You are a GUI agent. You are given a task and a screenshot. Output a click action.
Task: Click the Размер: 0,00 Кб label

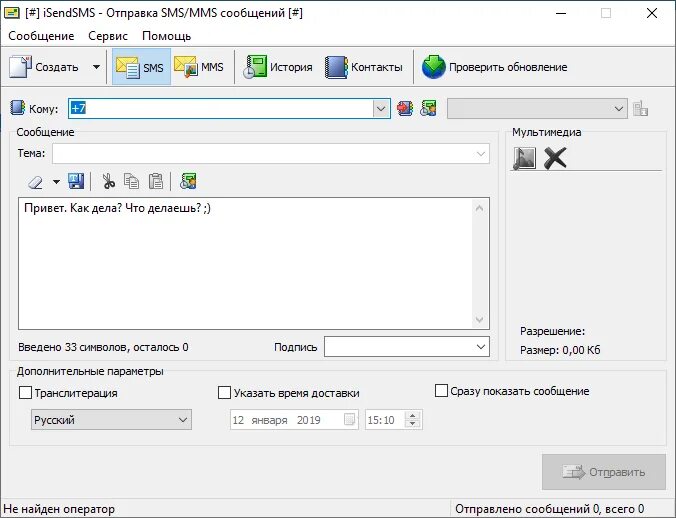click(x=560, y=350)
